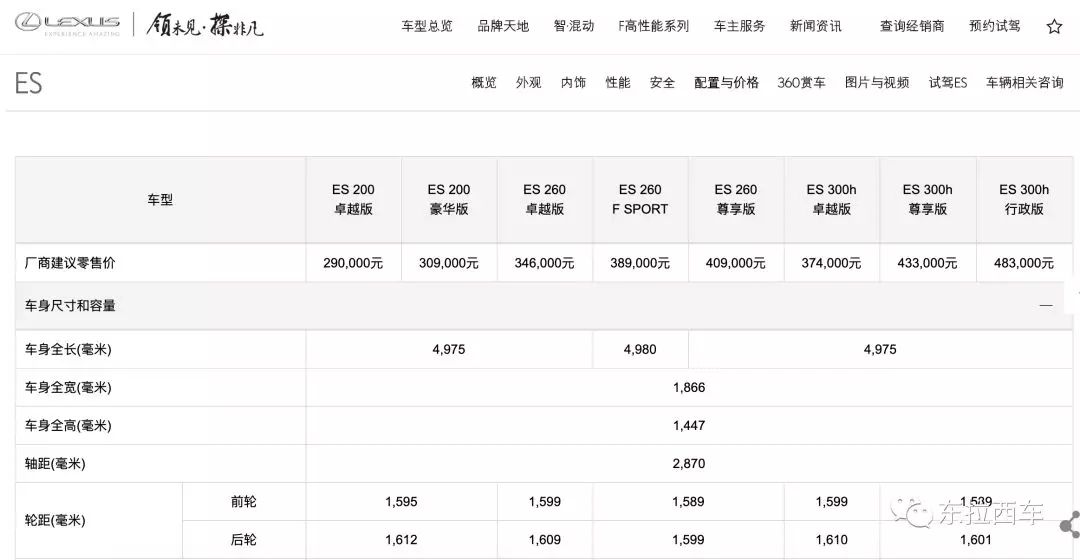
Task: Click the 290,000元 price cell
Action: 353,263
